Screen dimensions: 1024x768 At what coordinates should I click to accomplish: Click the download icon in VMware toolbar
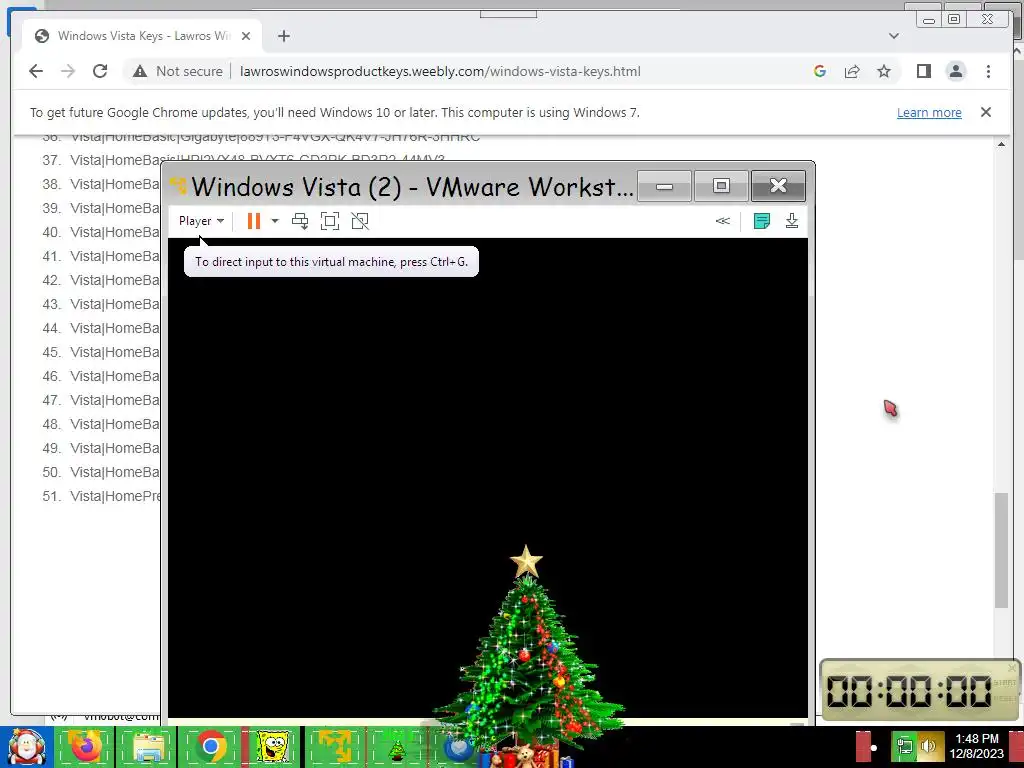point(792,221)
